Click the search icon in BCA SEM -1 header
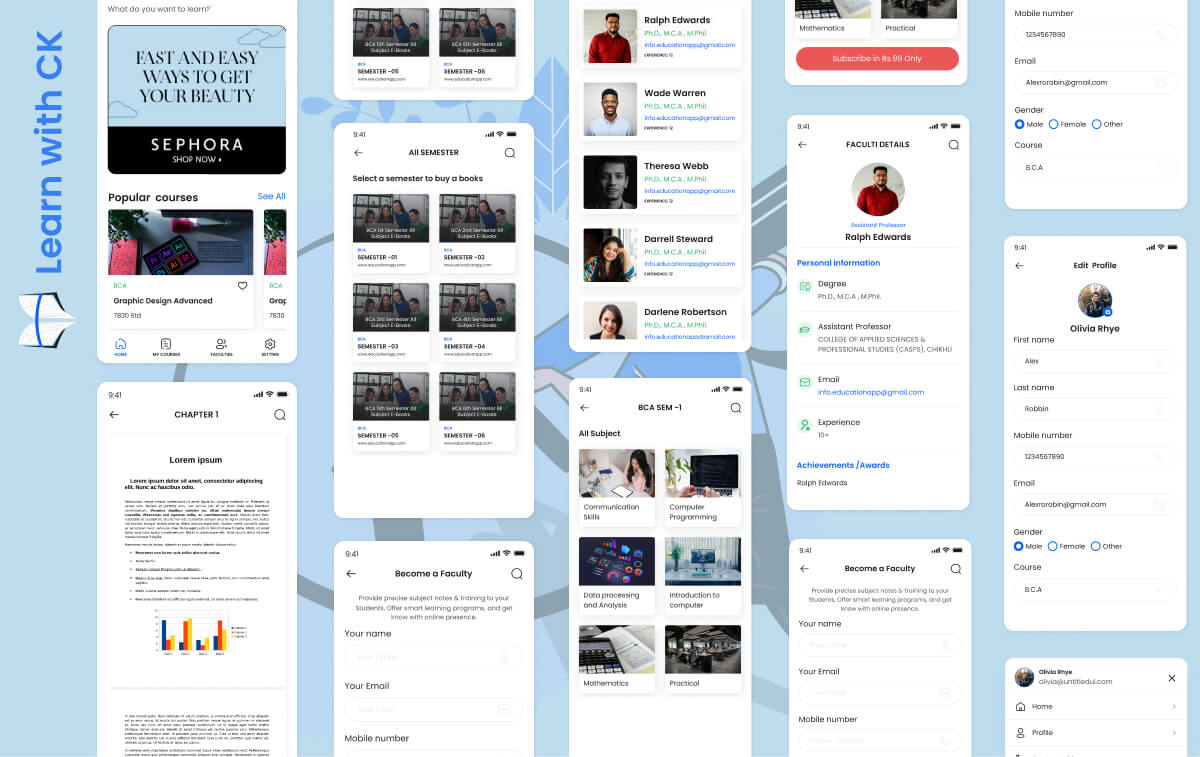 (735, 408)
